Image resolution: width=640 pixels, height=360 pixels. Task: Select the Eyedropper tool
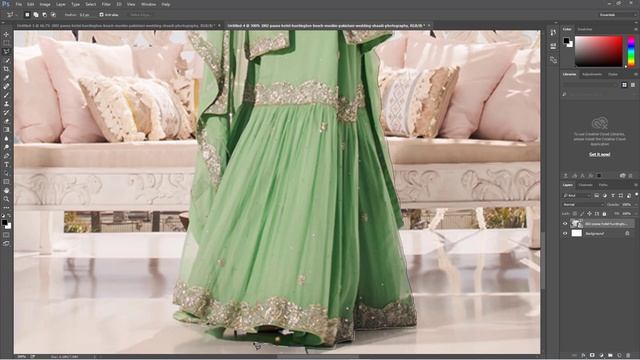[x=6, y=78]
